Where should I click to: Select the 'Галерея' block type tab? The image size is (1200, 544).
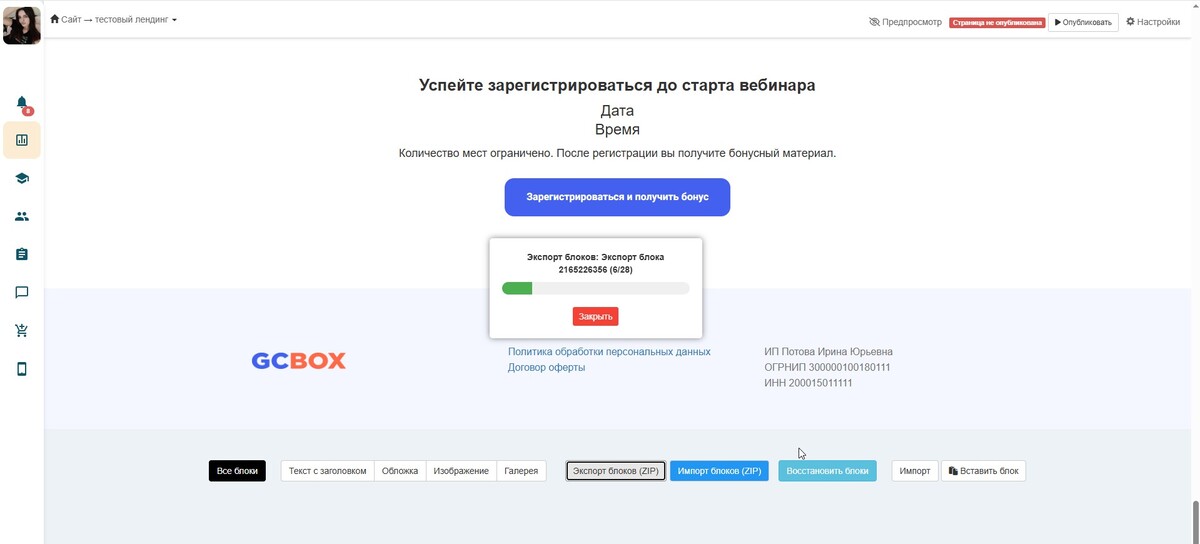[521, 471]
